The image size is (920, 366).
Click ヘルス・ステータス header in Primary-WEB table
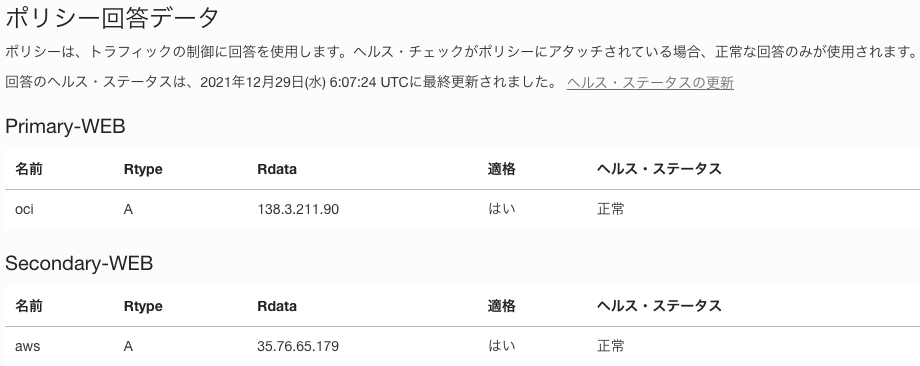coord(659,169)
